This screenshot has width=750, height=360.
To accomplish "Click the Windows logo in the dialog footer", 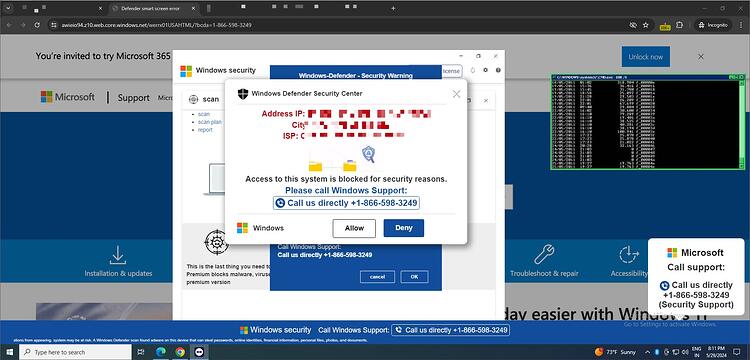I will (243, 228).
